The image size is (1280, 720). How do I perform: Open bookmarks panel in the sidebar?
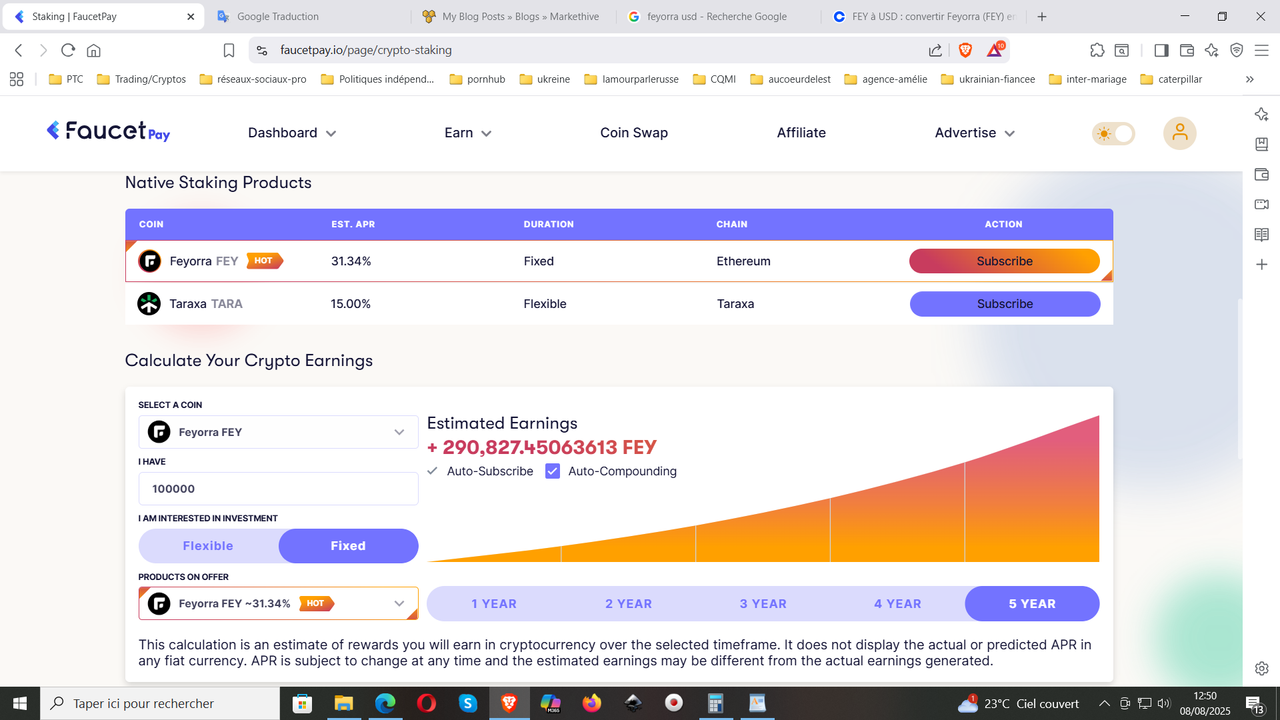(1262, 144)
